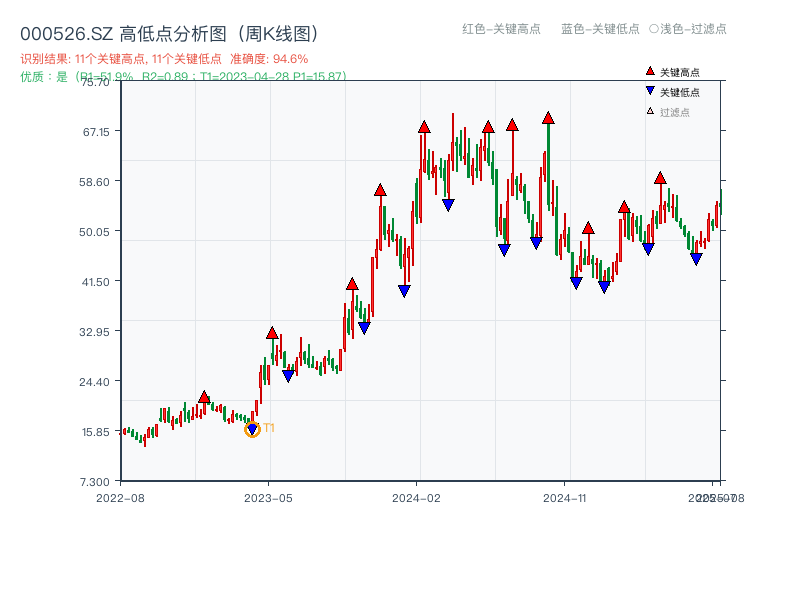Click the chart title 000526.SZ 高低点分析图
The image size is (800, 600).
[x=169, y=34]
